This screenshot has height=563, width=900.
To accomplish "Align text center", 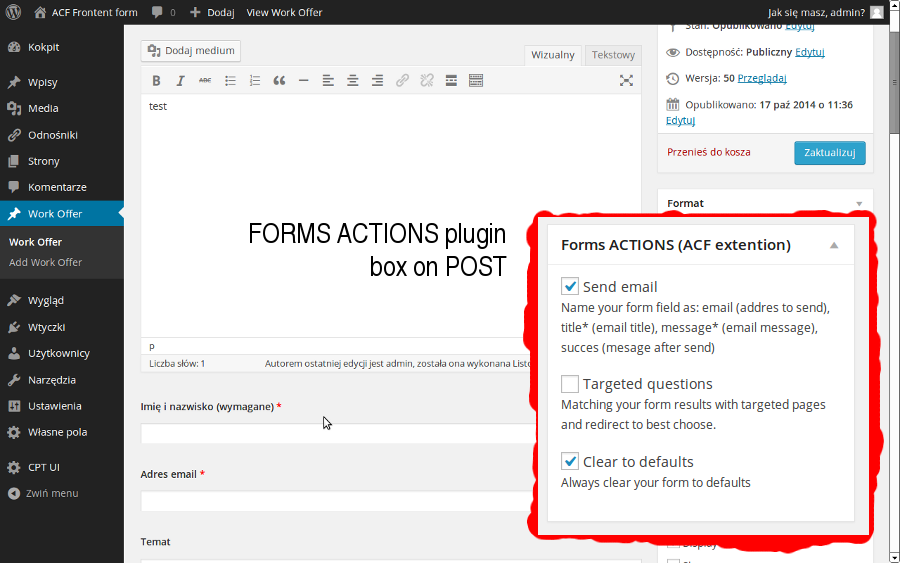I will click(352, 81).
